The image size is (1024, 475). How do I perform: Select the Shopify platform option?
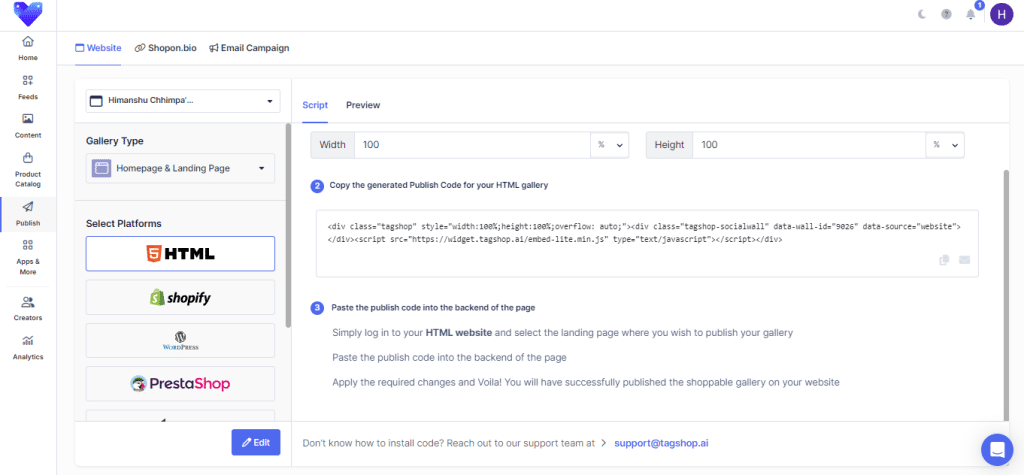(x=180, y=297)
